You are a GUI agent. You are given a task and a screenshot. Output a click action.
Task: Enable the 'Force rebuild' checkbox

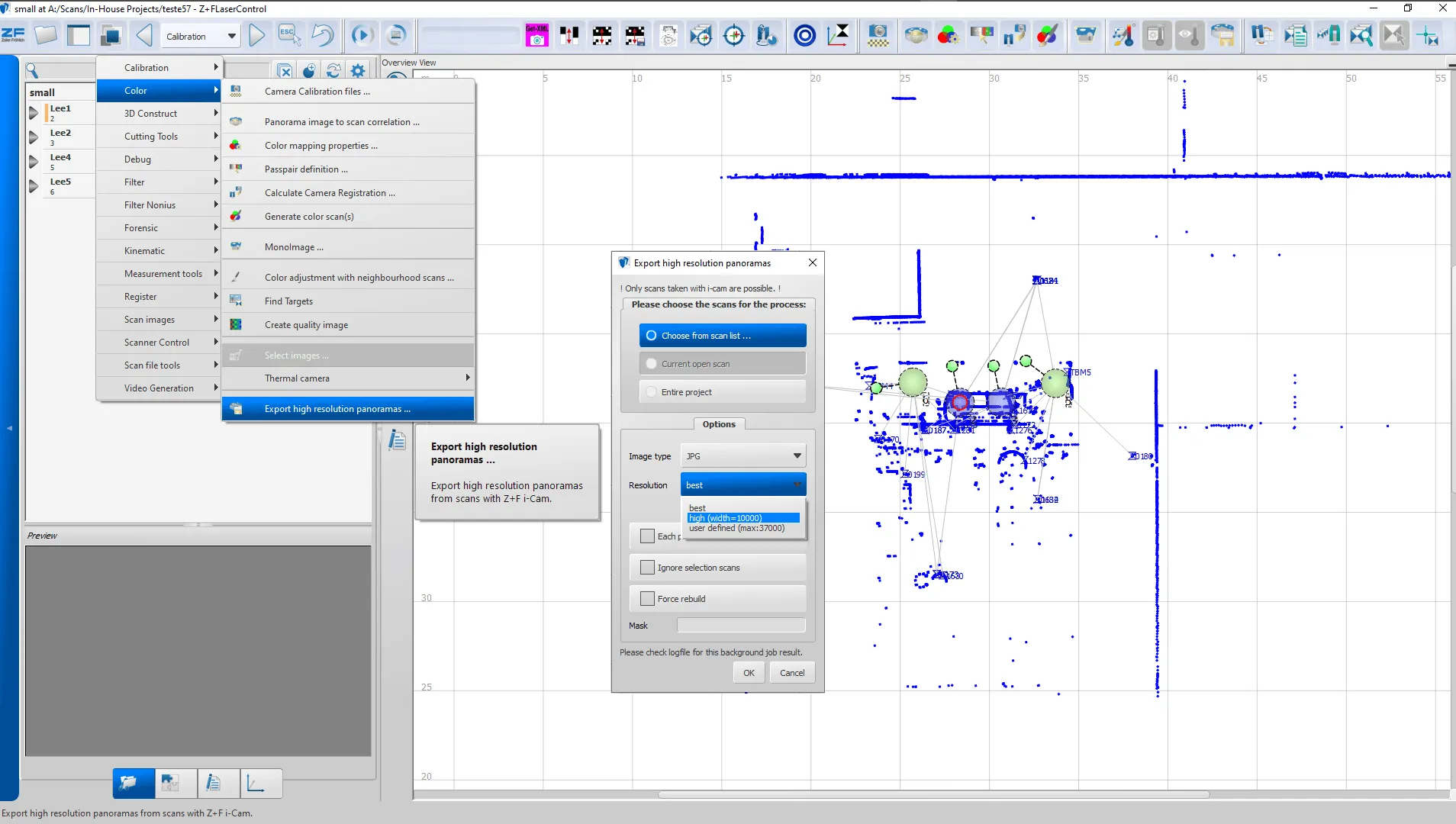point(647,599)
